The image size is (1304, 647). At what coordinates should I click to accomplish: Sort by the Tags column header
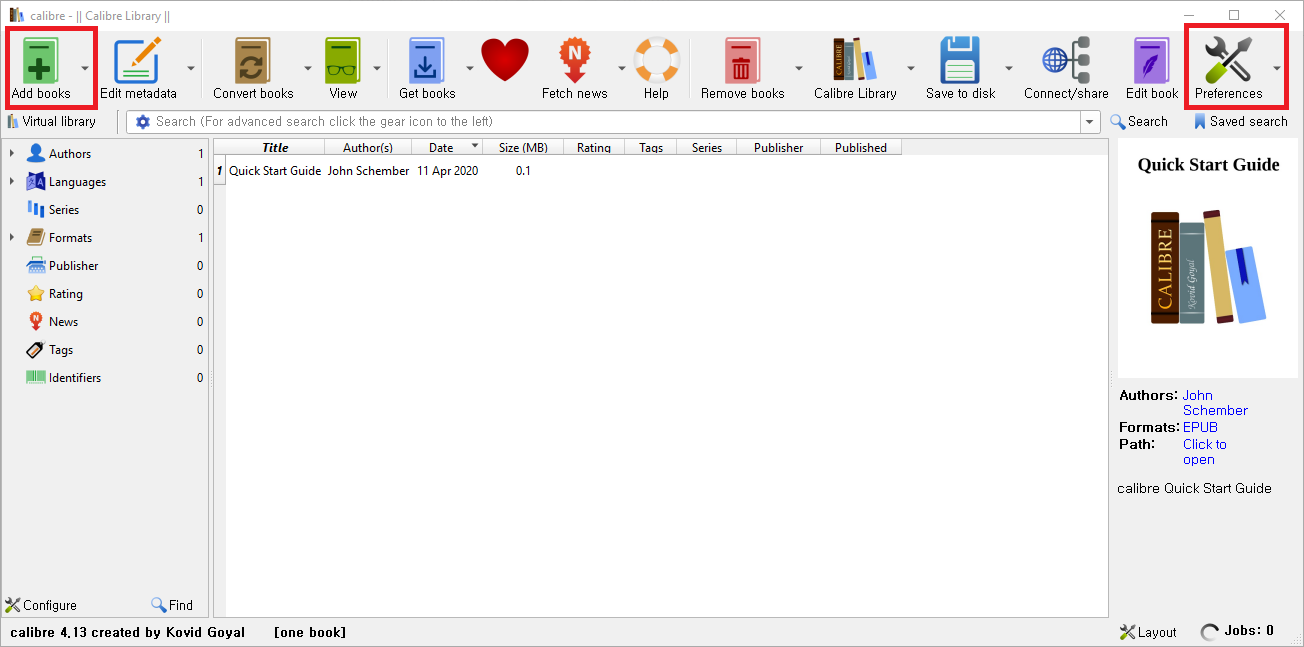pyautogui.click(x=651, y=147)
